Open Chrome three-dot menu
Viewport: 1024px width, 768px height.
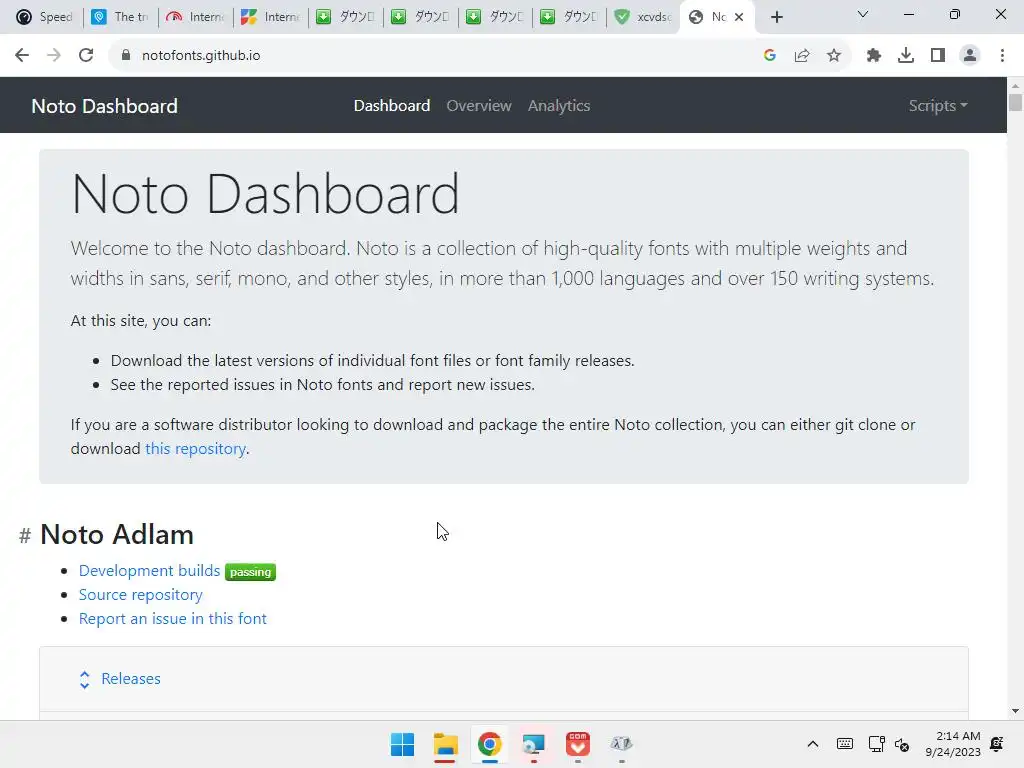point(1002,56)
